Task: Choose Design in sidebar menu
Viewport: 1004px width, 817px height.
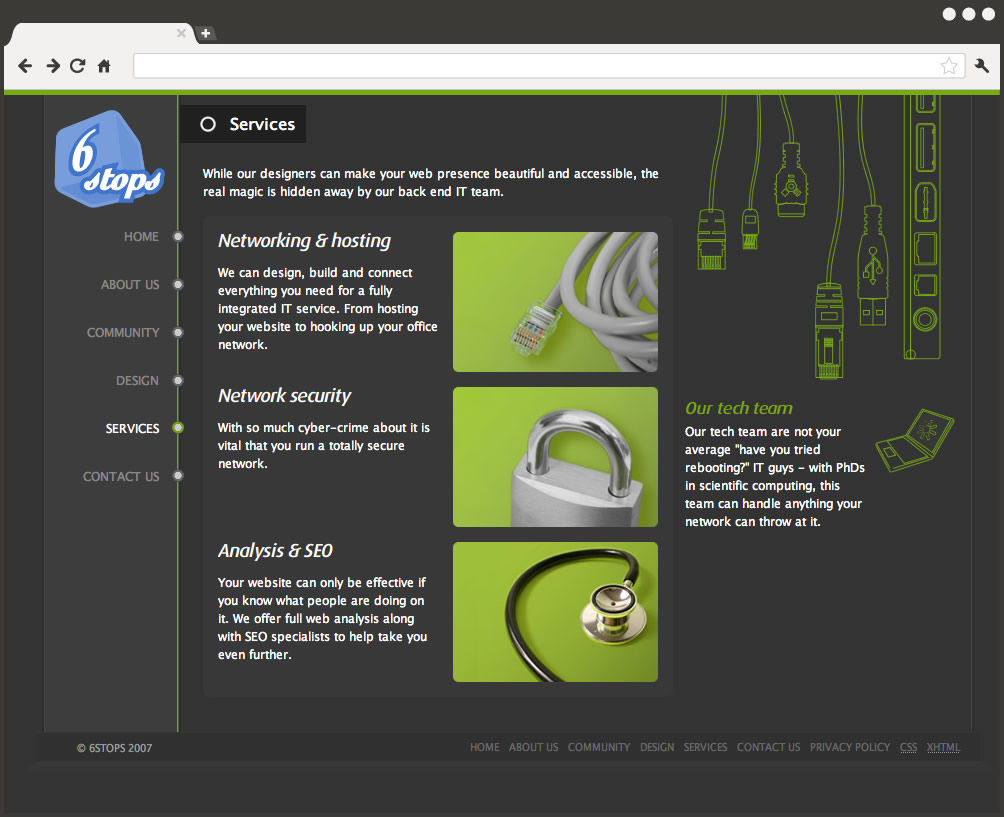Action: 137,381
